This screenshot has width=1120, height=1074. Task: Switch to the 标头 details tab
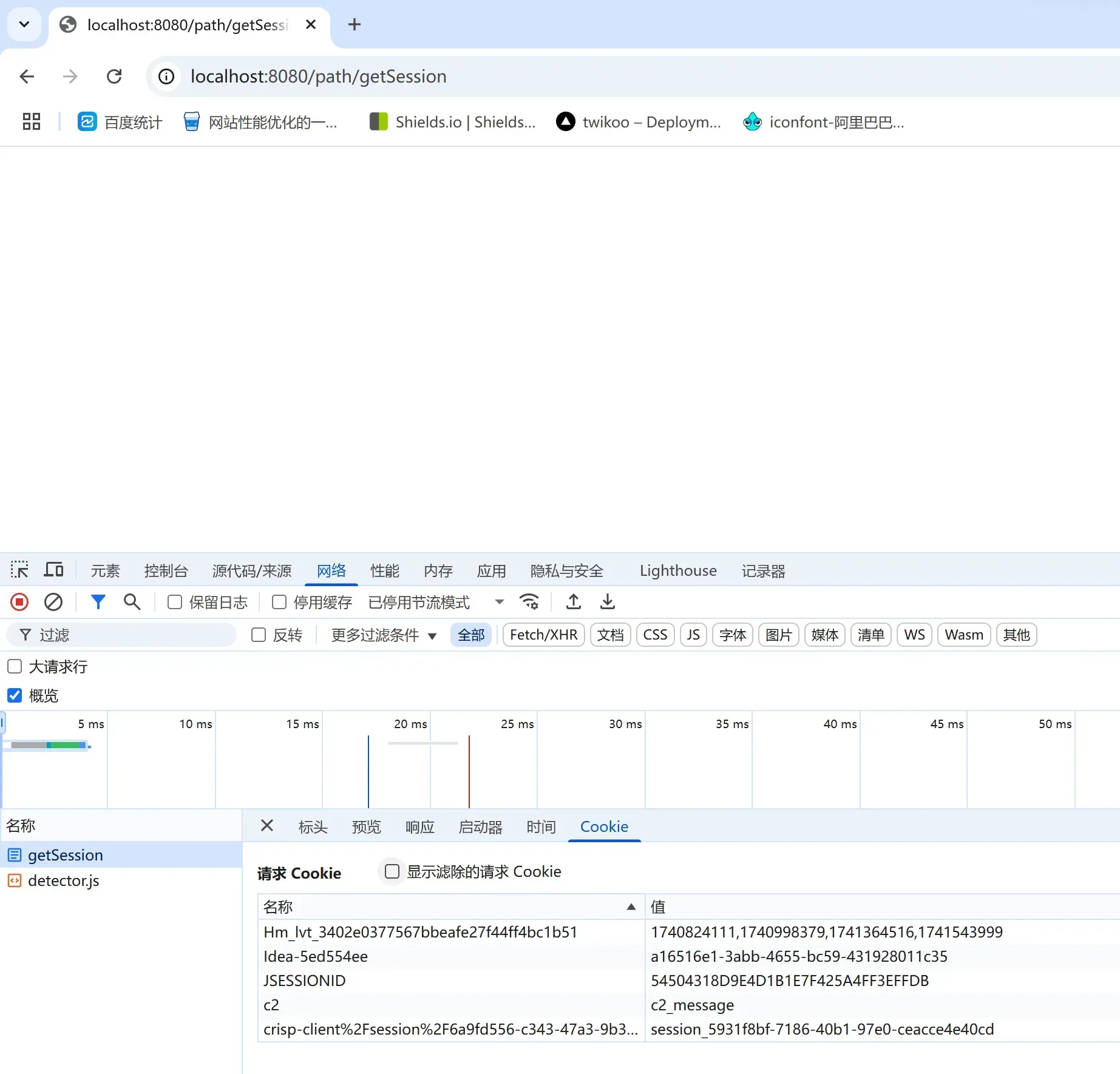(313, 826)
